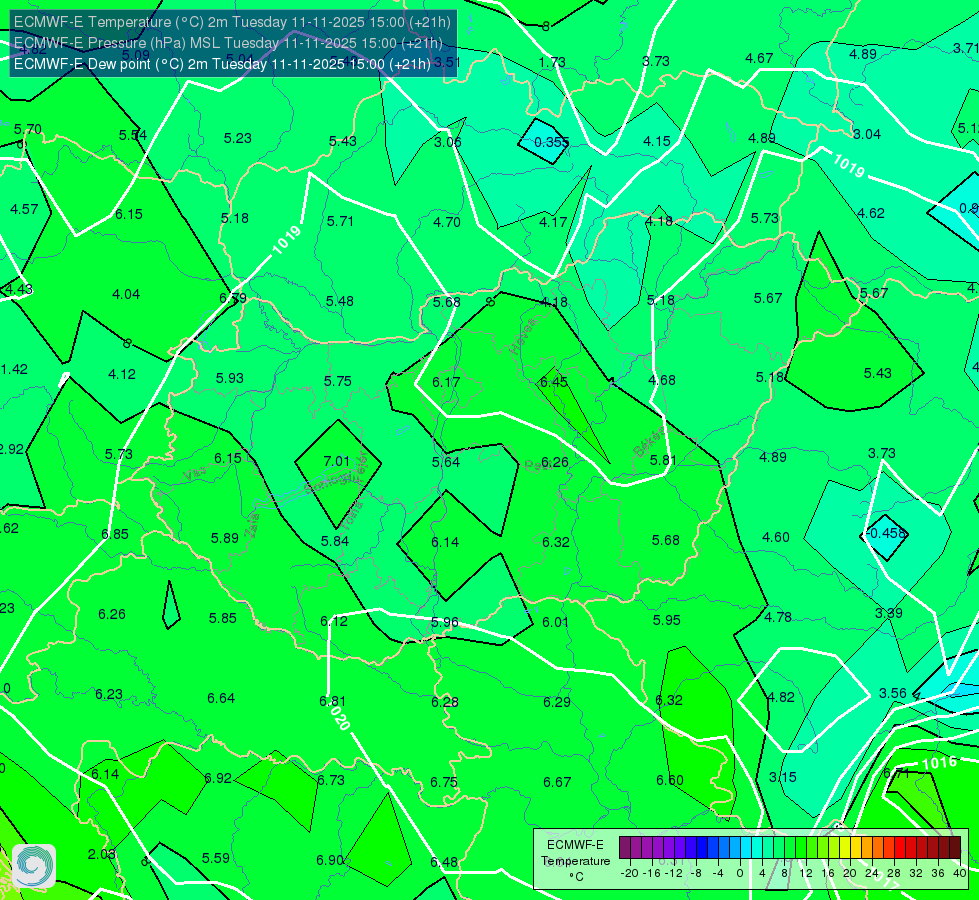Image resolution: width=979 pixels, height=900 pixels.
Task: Click the 5.89 temperature value
Action: 225,538
